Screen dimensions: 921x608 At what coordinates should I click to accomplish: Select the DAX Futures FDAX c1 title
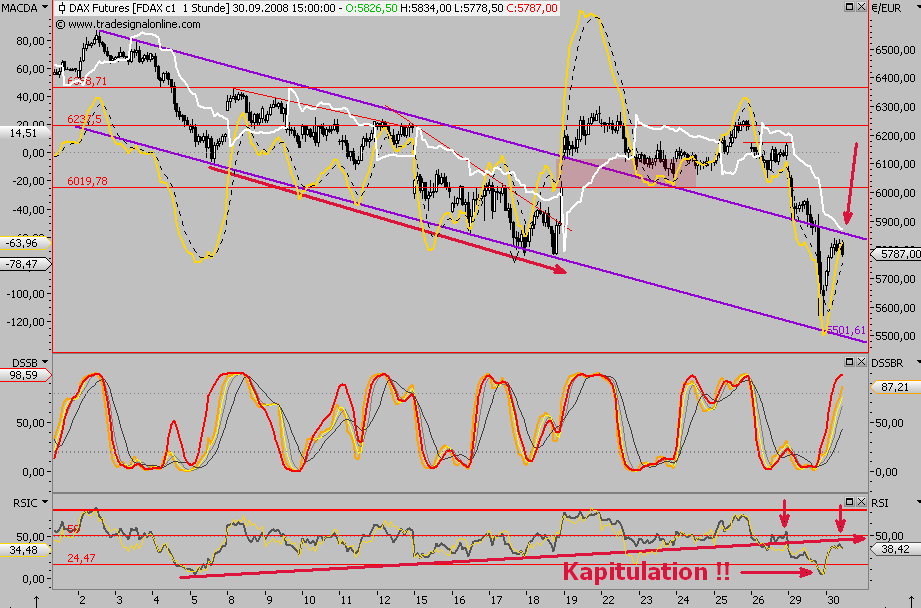149,8
